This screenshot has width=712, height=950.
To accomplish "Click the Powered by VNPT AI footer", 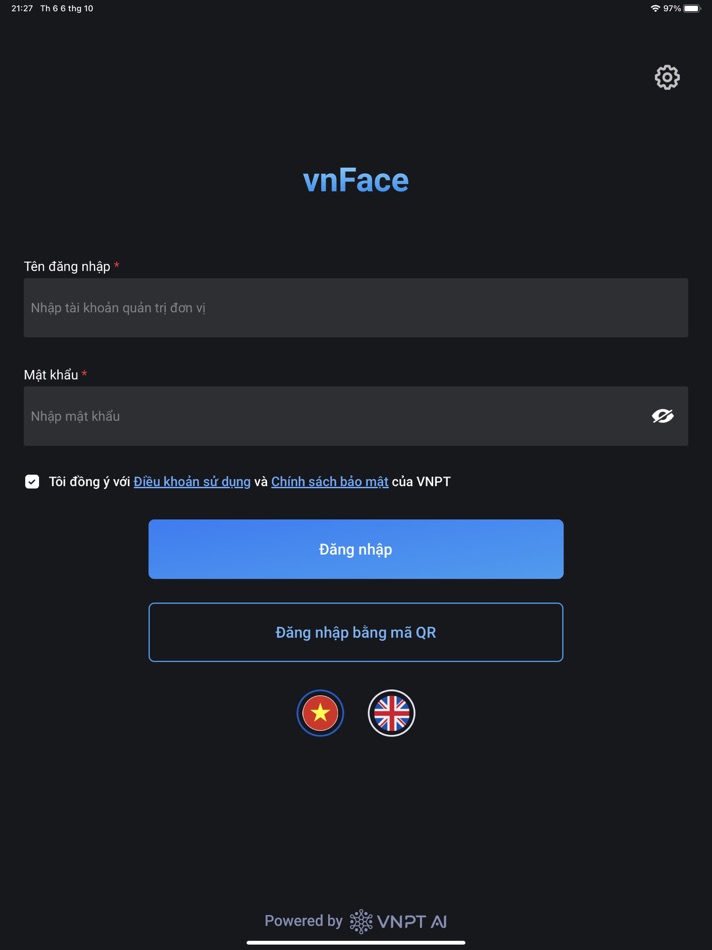I will pos(355,922).
